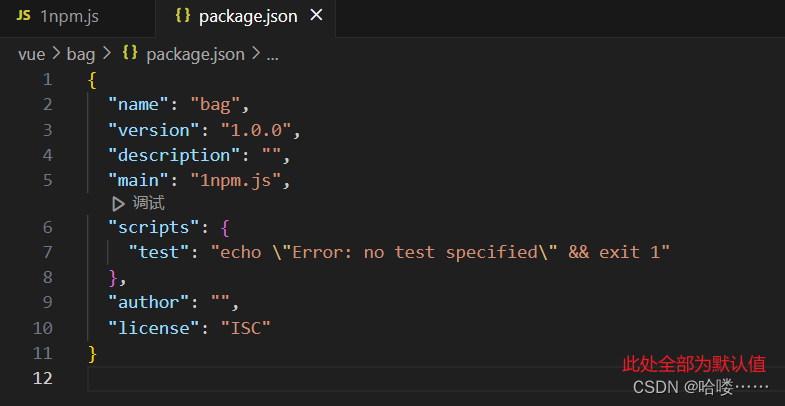Viewport: 785px width, 406px height.
Task: Click the opening brace on line 1
Action: pyautogui.click(x=92, y=80)
